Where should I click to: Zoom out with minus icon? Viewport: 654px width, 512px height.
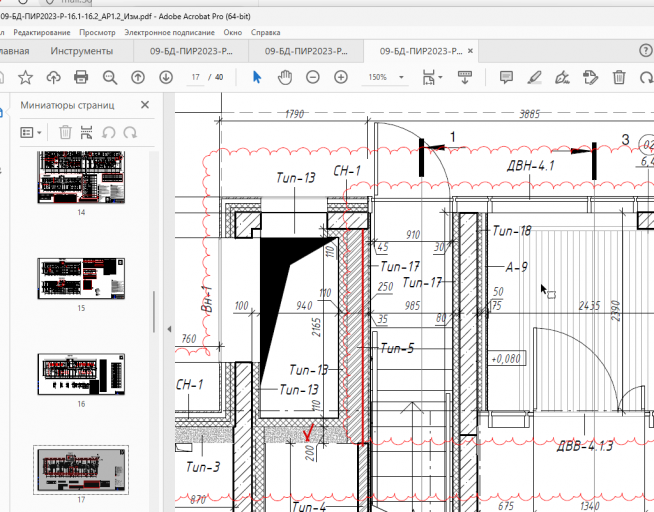[x=313, y=78]
